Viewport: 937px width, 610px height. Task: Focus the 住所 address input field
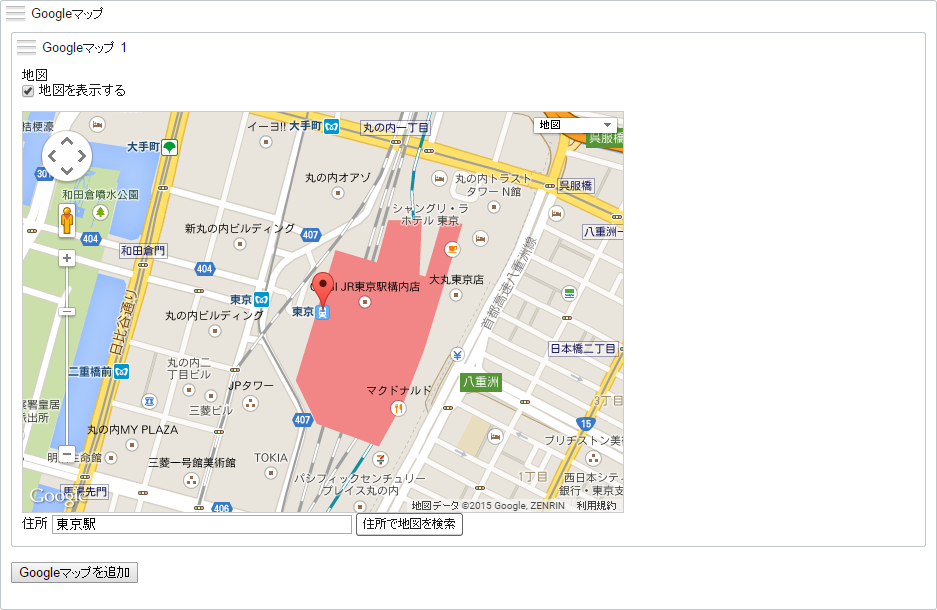202,524
